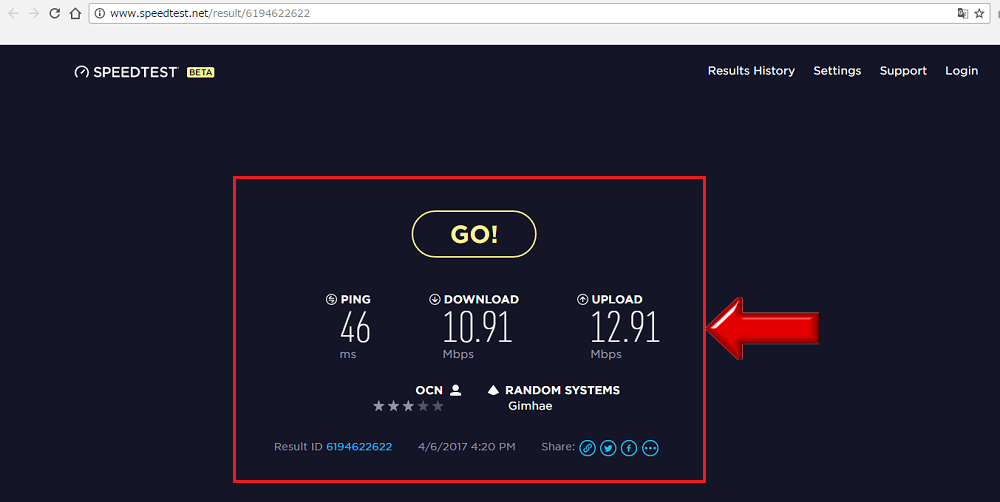Click the 46 ms ping value
1000x502 pixels.
click(355, 327)
